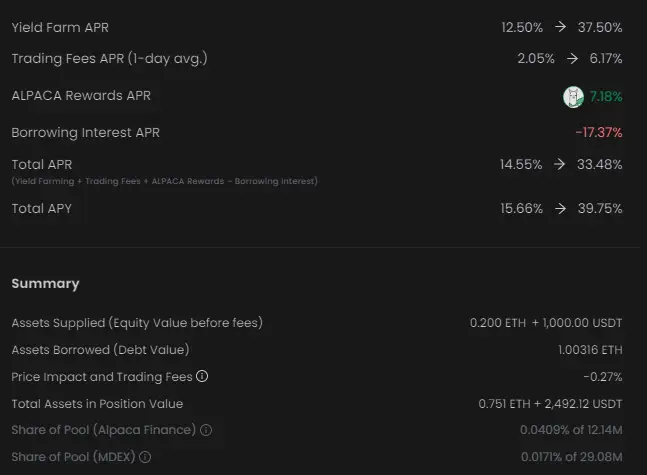Select the Trading Fees APR (1-day avg.) label
Viewport: 647px width, 475px height.
(109, 59)
